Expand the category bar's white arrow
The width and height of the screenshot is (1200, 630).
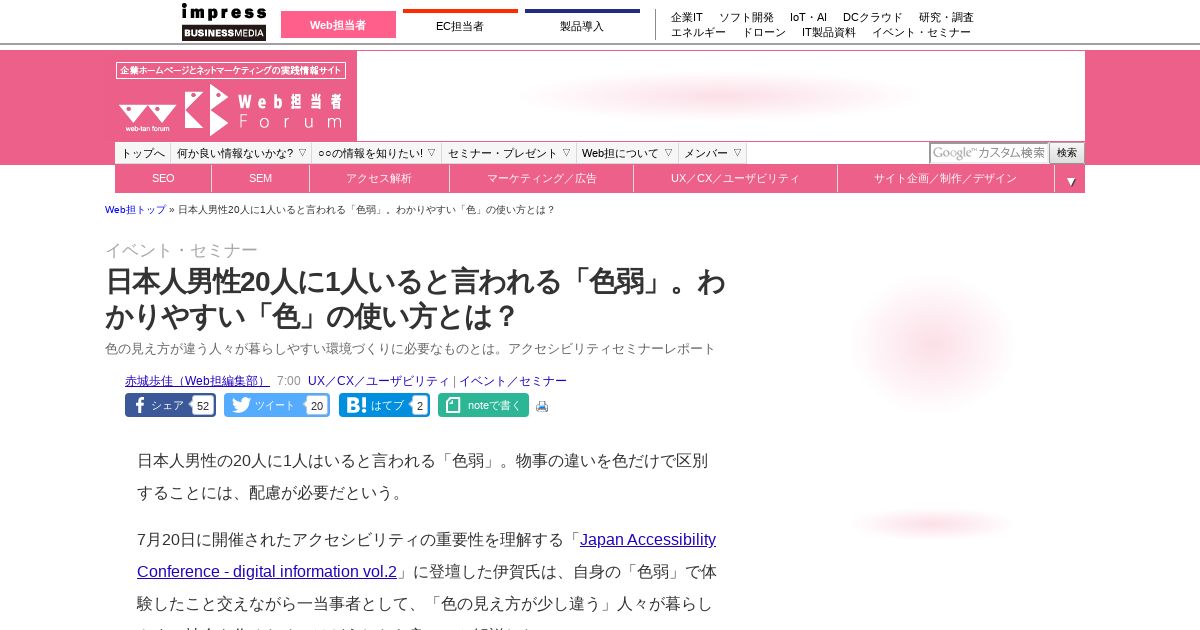coord(1070,181)
